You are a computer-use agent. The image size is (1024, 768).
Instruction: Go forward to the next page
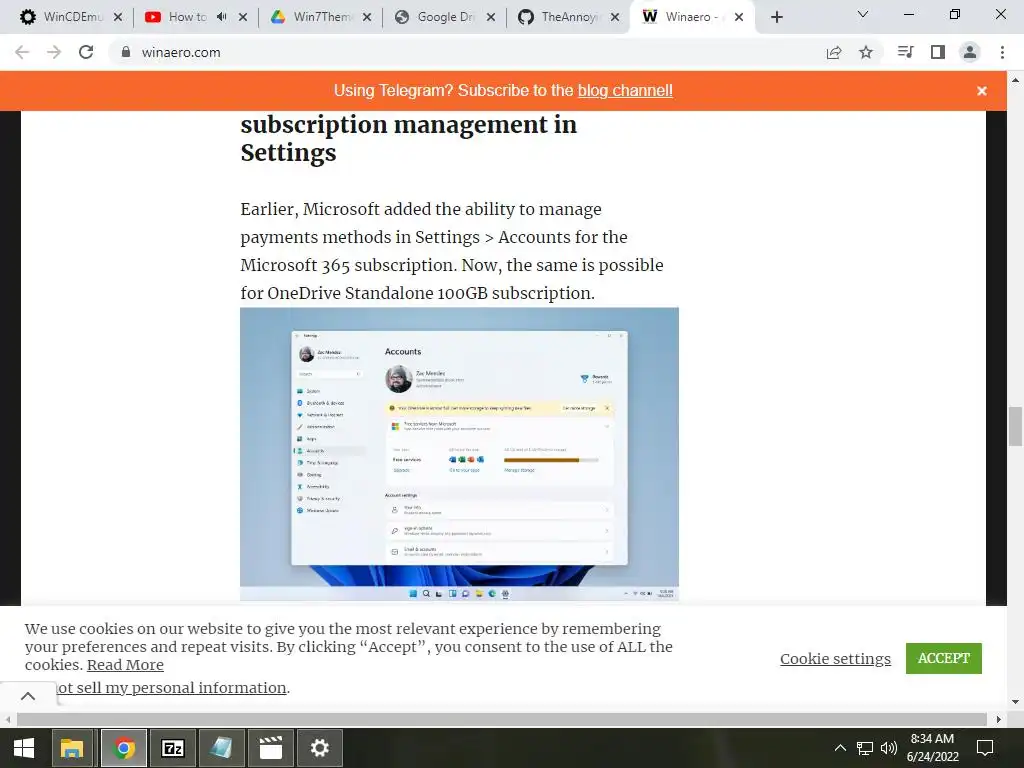pyautogui.click(x=54, y=52)
